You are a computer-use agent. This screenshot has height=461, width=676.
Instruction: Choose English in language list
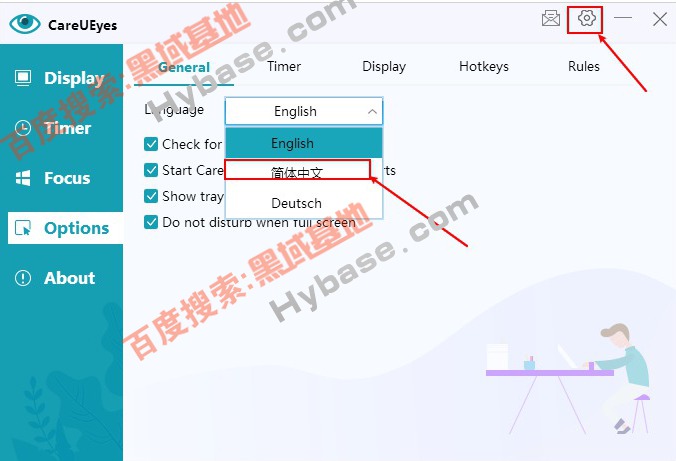[304, 143]
